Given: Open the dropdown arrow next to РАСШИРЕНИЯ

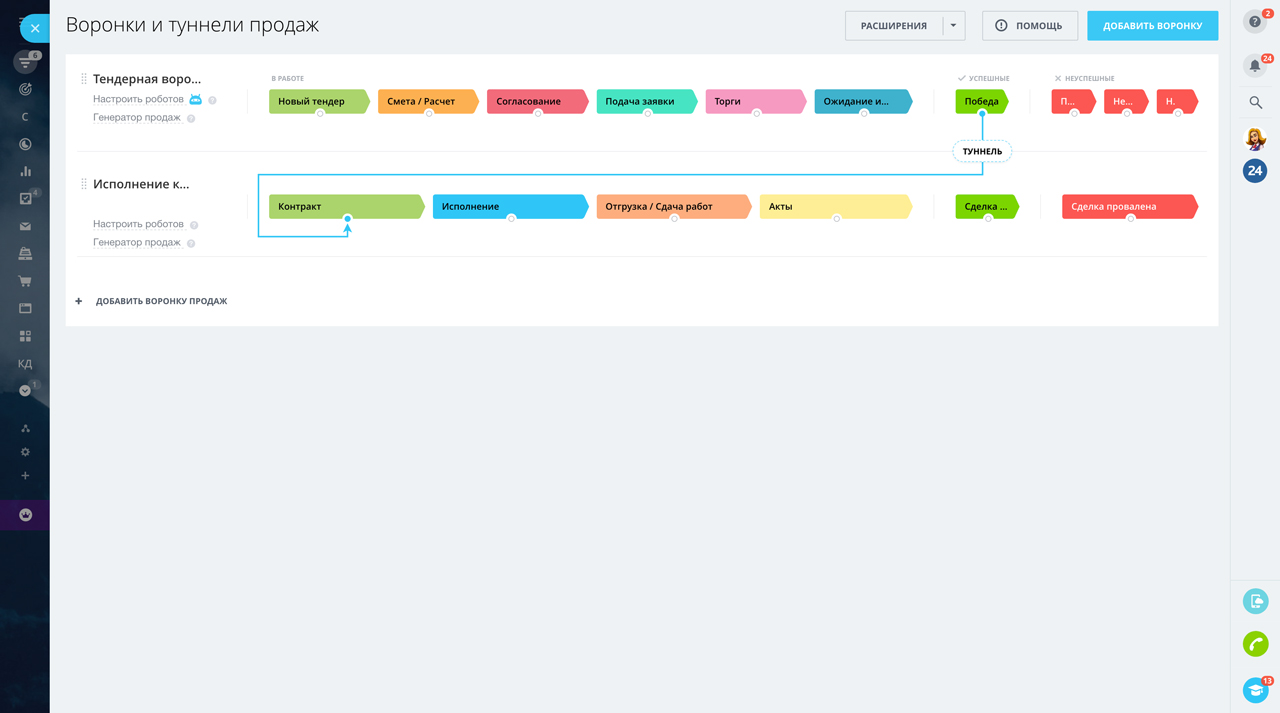Looking at the screenshot, I should pos(953,26).
